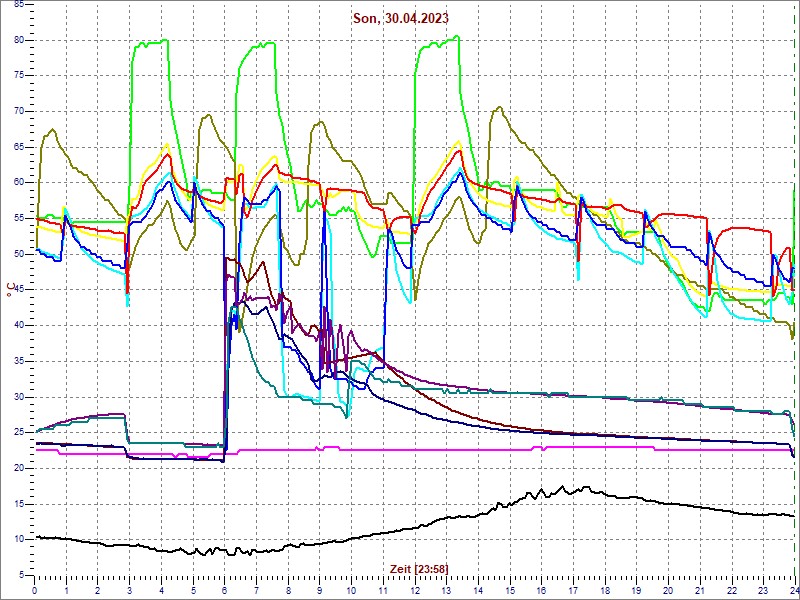Click hour 19 on the time axis

[636, 590]
